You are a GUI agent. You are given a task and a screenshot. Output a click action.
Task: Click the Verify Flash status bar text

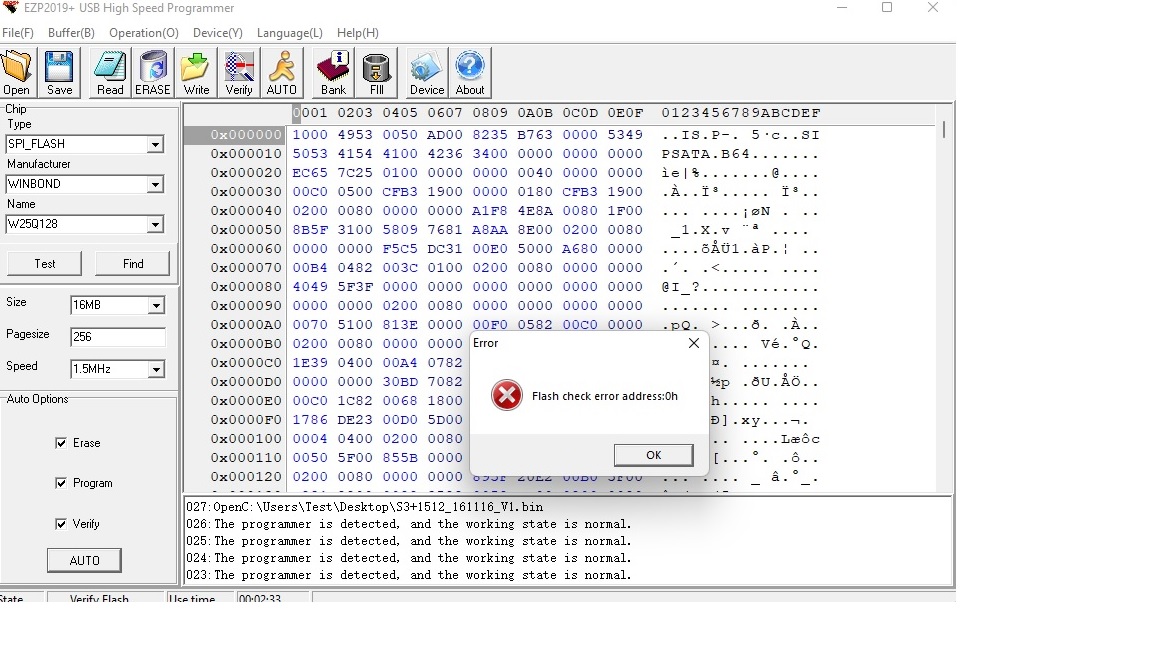99,599
